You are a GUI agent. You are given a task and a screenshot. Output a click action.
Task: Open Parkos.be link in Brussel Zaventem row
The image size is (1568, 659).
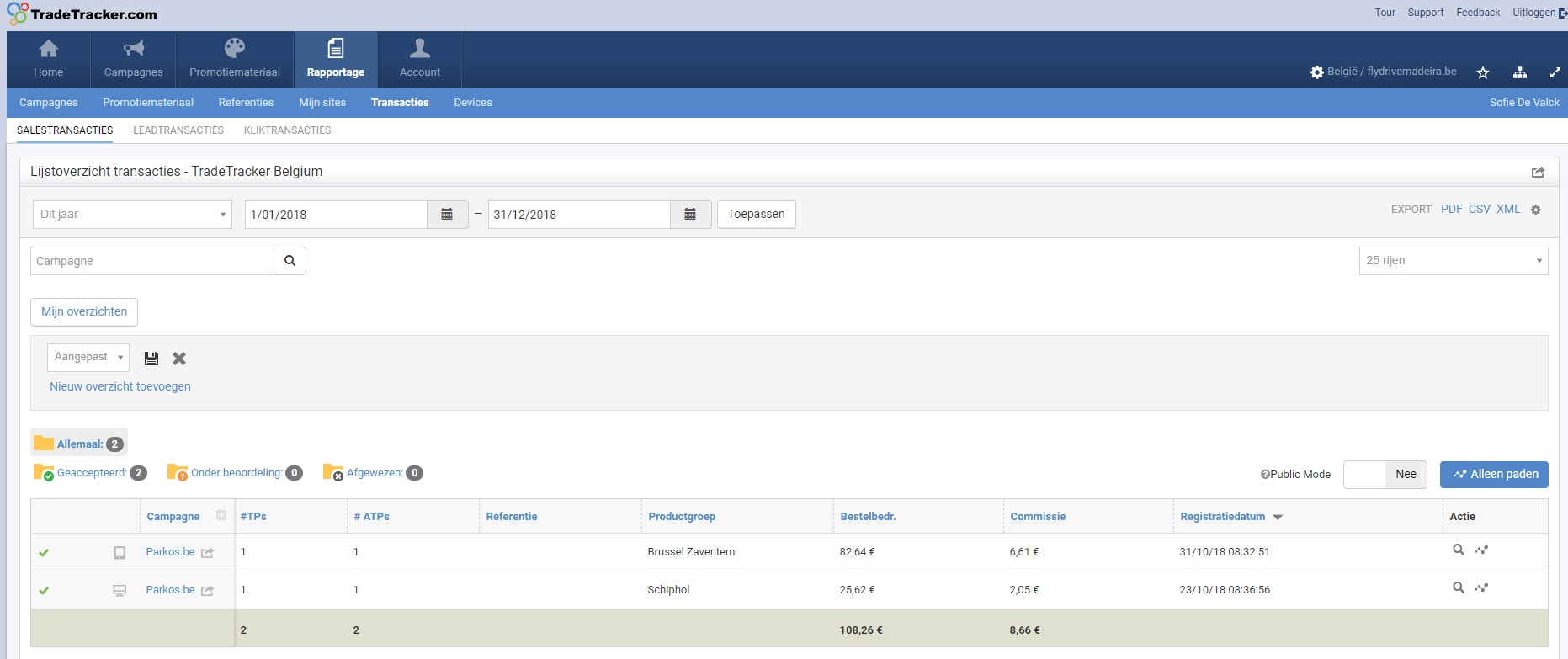170,552
